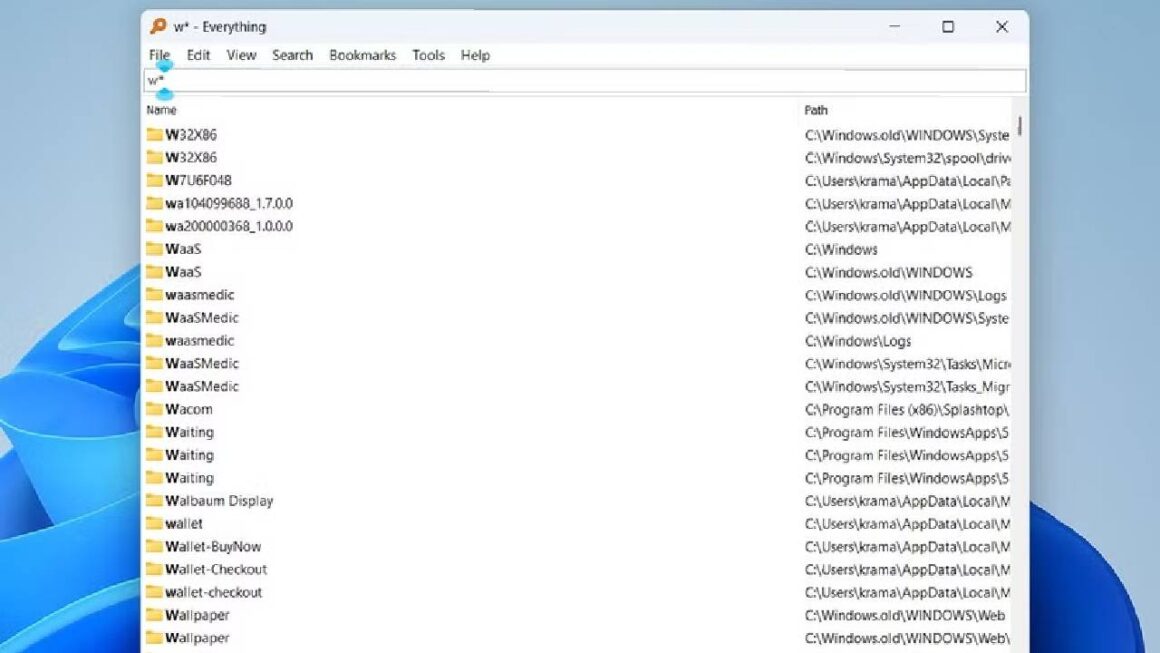Select the lowercase wallet folder icon

click(x=154, y=523)
